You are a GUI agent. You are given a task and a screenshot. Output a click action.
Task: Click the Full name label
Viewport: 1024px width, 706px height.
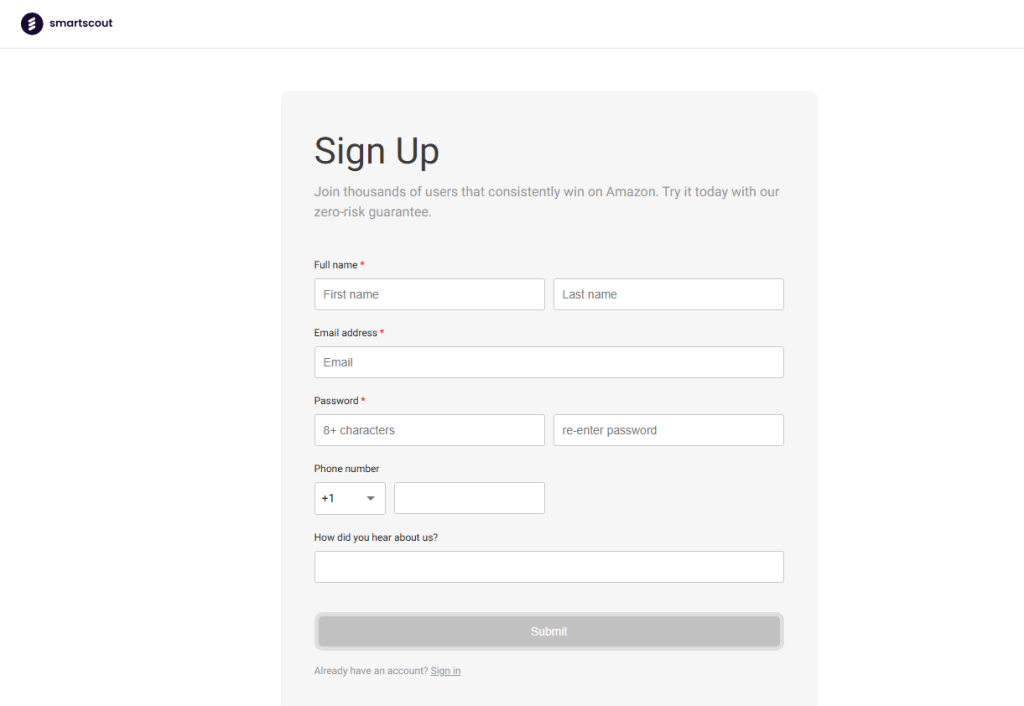[x=336, y=265]
